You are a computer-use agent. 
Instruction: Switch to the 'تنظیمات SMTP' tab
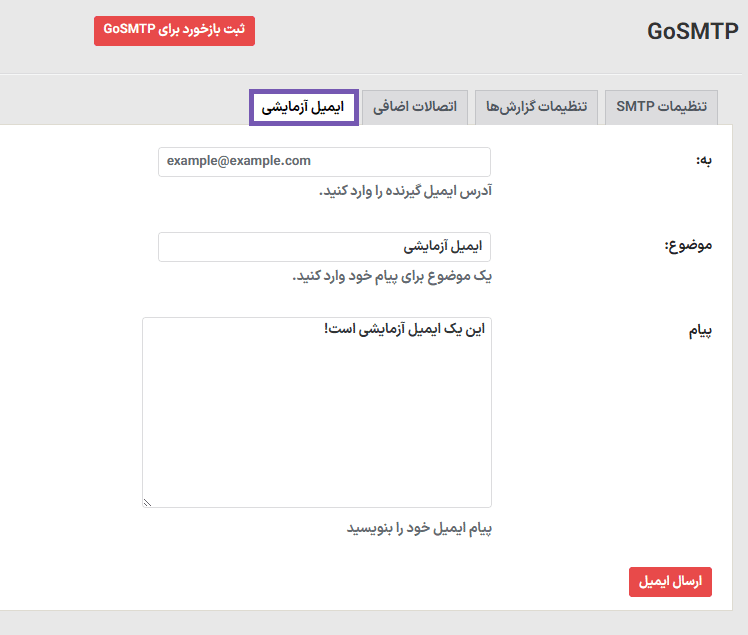[661, 106]
